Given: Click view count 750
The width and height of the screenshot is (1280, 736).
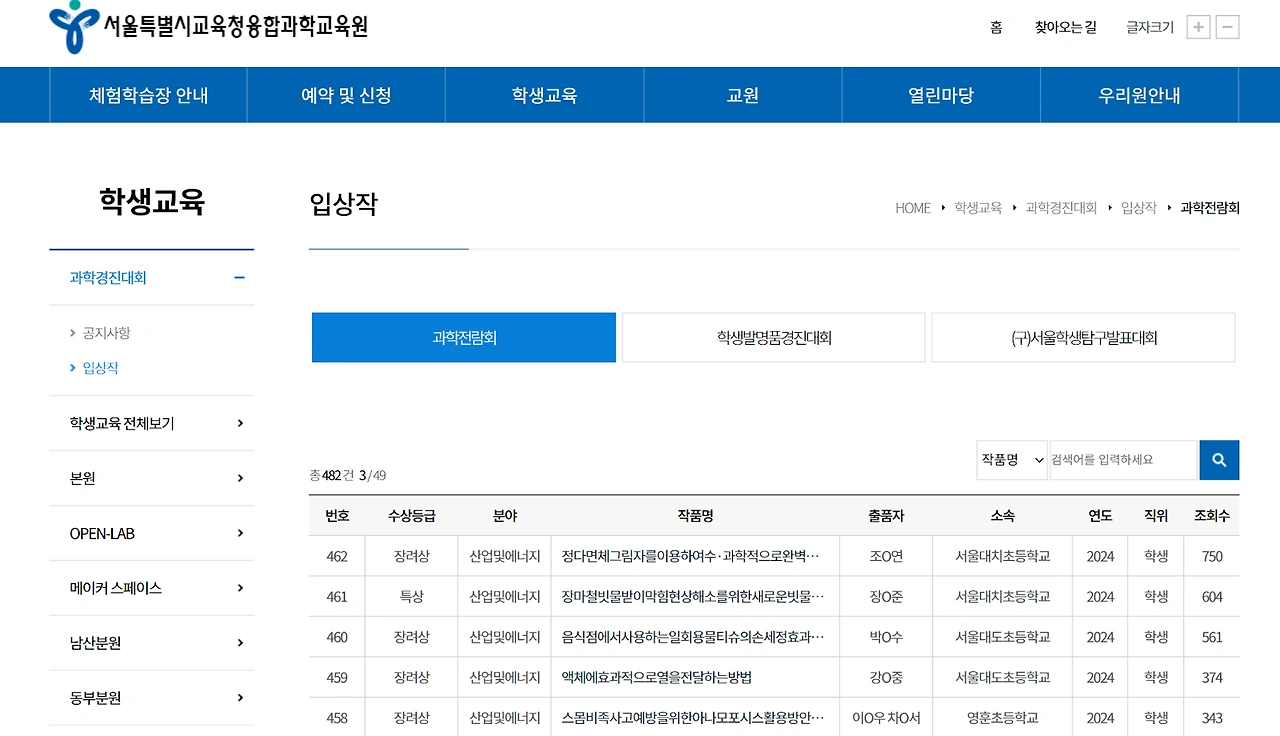Looking at the screenshot, I should (1212, 556).
